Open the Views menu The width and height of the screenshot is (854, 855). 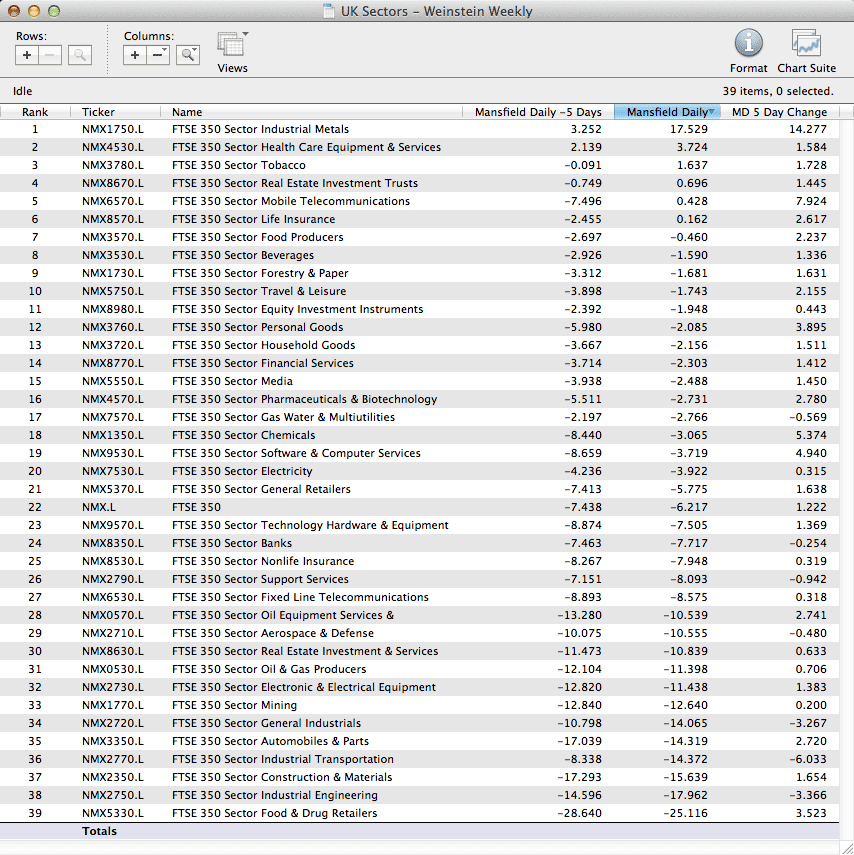(x=232, y=46)
